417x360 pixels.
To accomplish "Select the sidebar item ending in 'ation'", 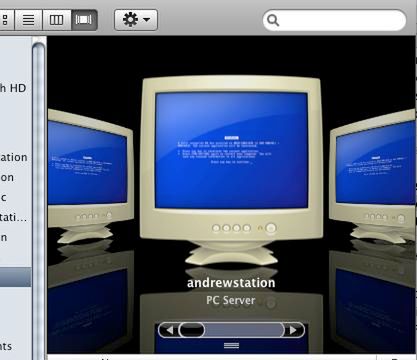I will tap(14, 157).
